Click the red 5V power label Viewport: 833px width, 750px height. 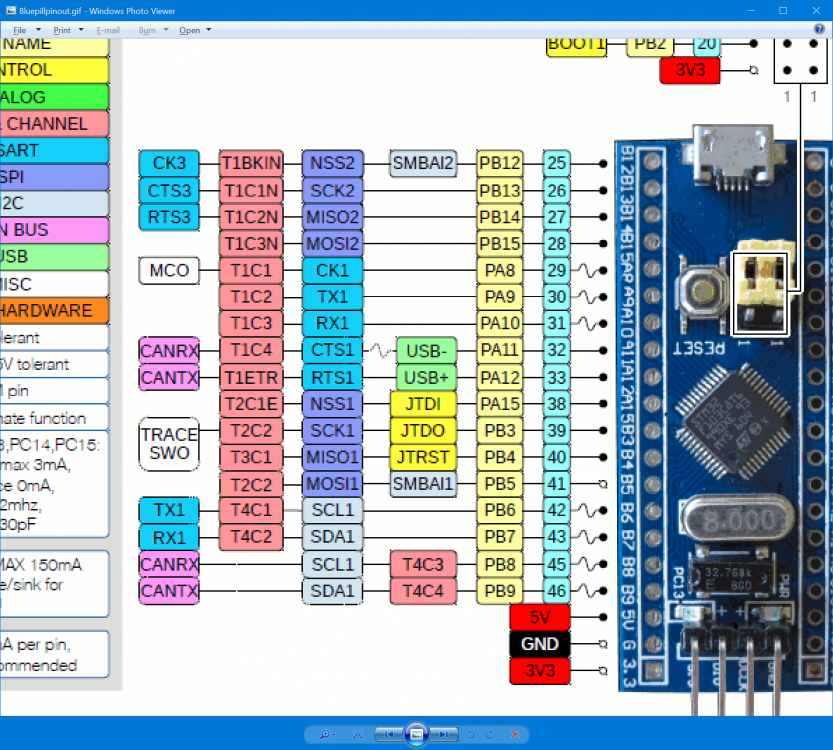(x=540, y=617)
